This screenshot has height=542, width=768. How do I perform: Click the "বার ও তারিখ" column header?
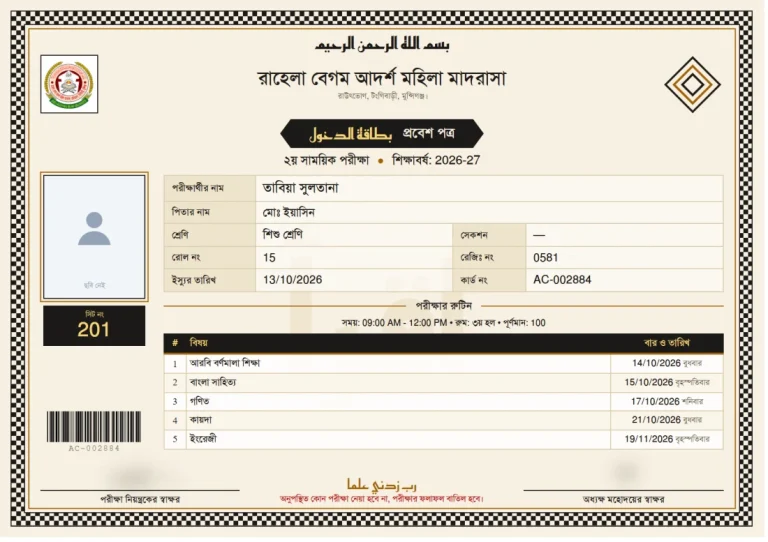point(667,343)
